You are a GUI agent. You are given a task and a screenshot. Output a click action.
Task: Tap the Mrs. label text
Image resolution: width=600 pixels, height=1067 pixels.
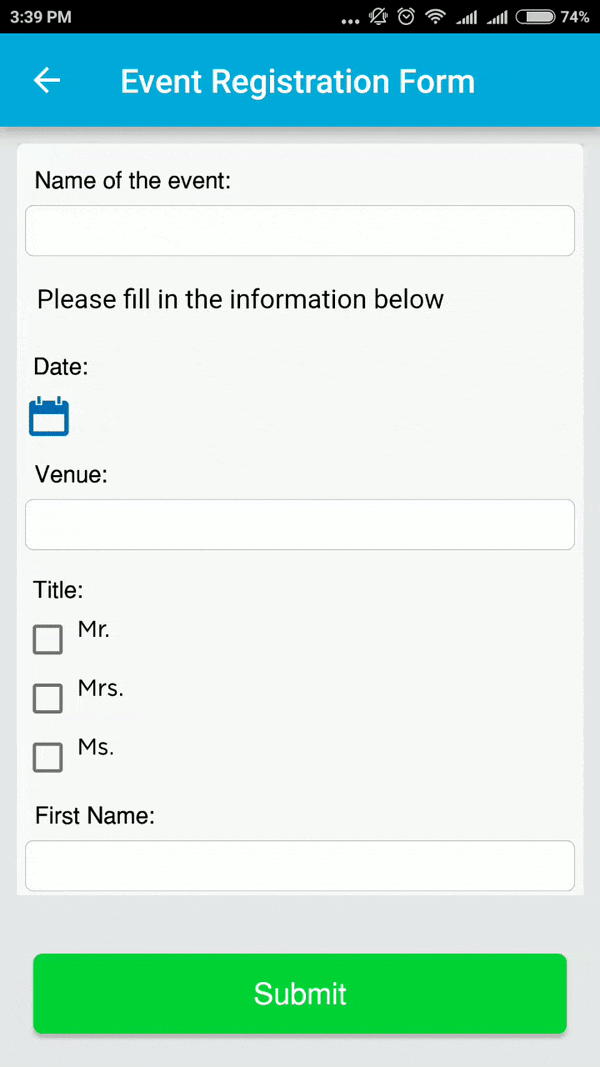click(101, 688)
